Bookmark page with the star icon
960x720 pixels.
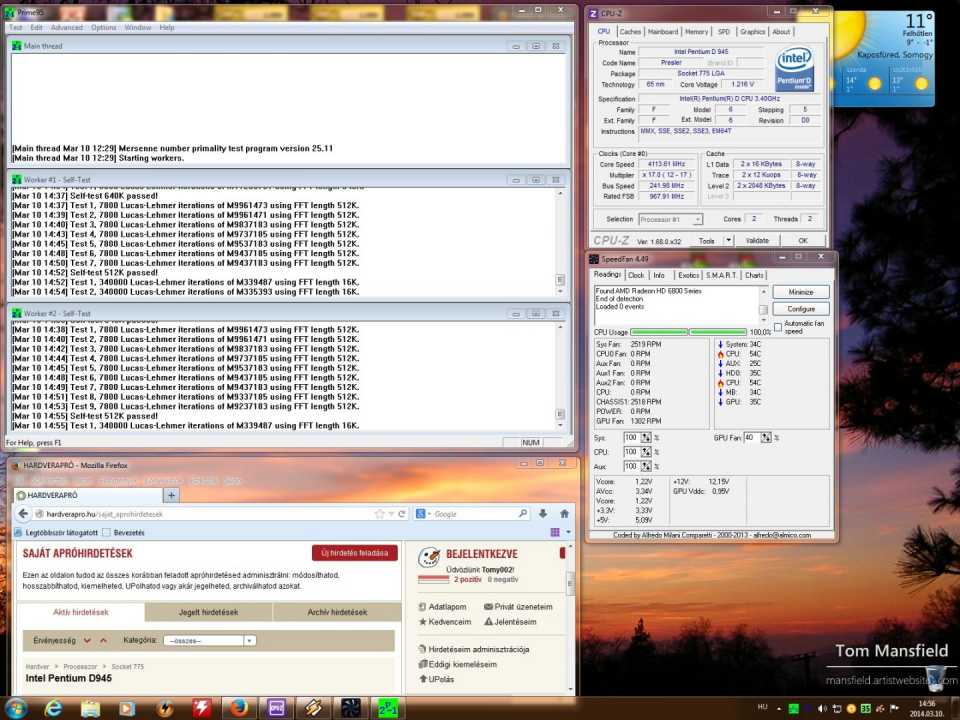point(379,514)
